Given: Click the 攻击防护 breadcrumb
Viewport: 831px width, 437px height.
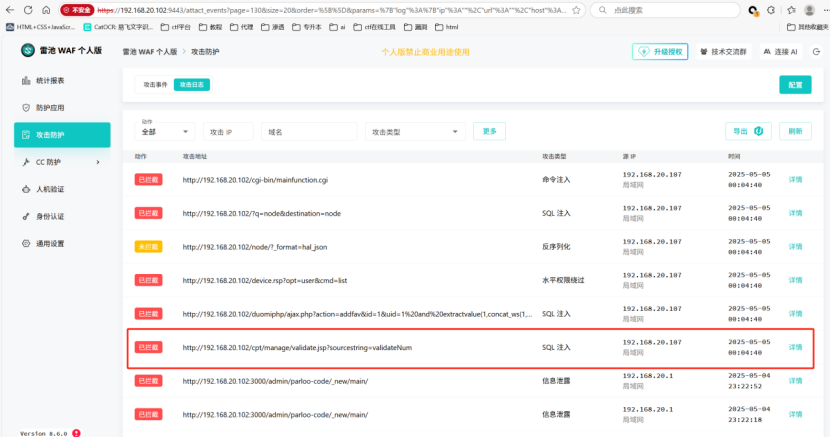Looking at the screenshot, I should tap(205, 52).
